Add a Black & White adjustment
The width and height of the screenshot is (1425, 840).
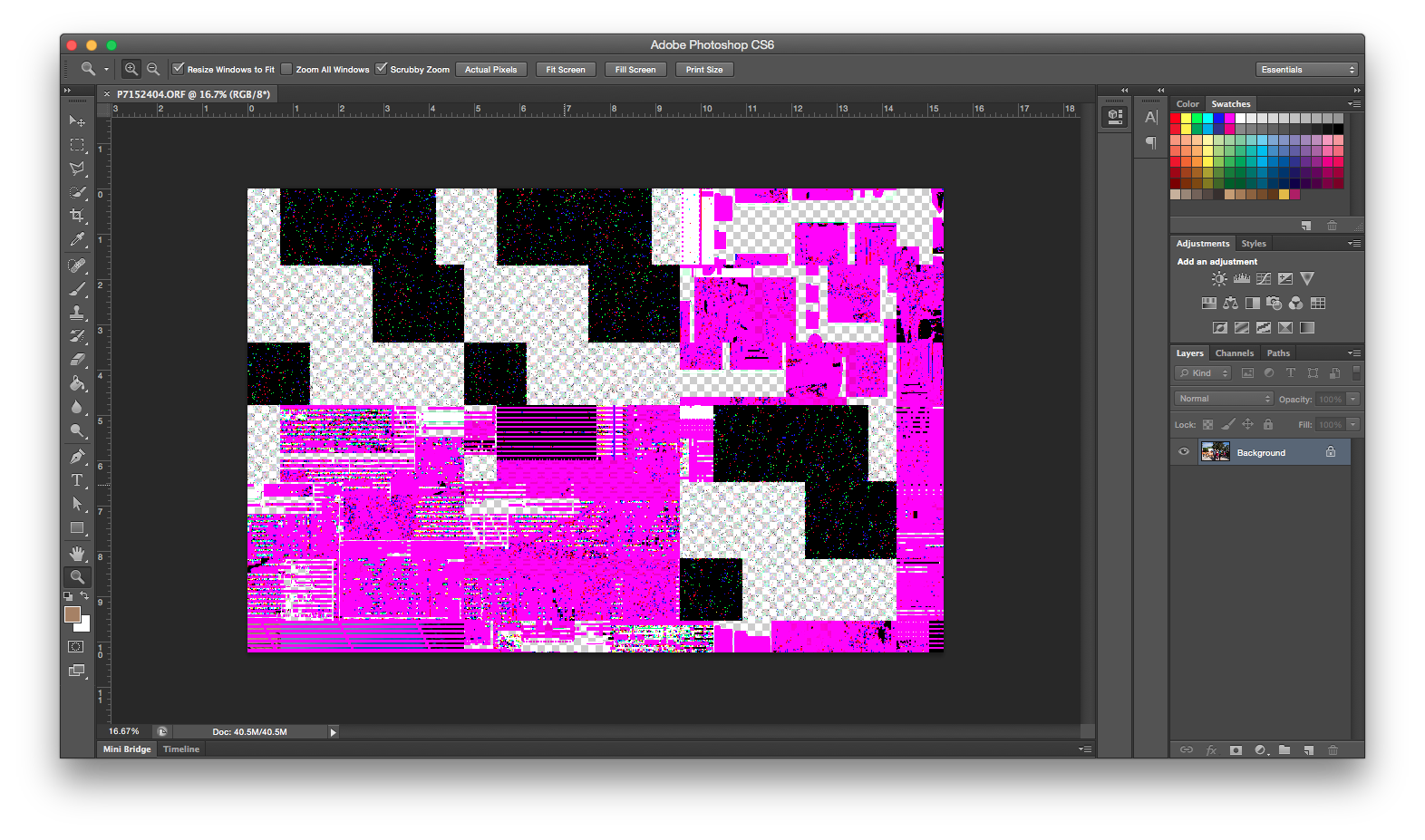[x=1252, y=304]
